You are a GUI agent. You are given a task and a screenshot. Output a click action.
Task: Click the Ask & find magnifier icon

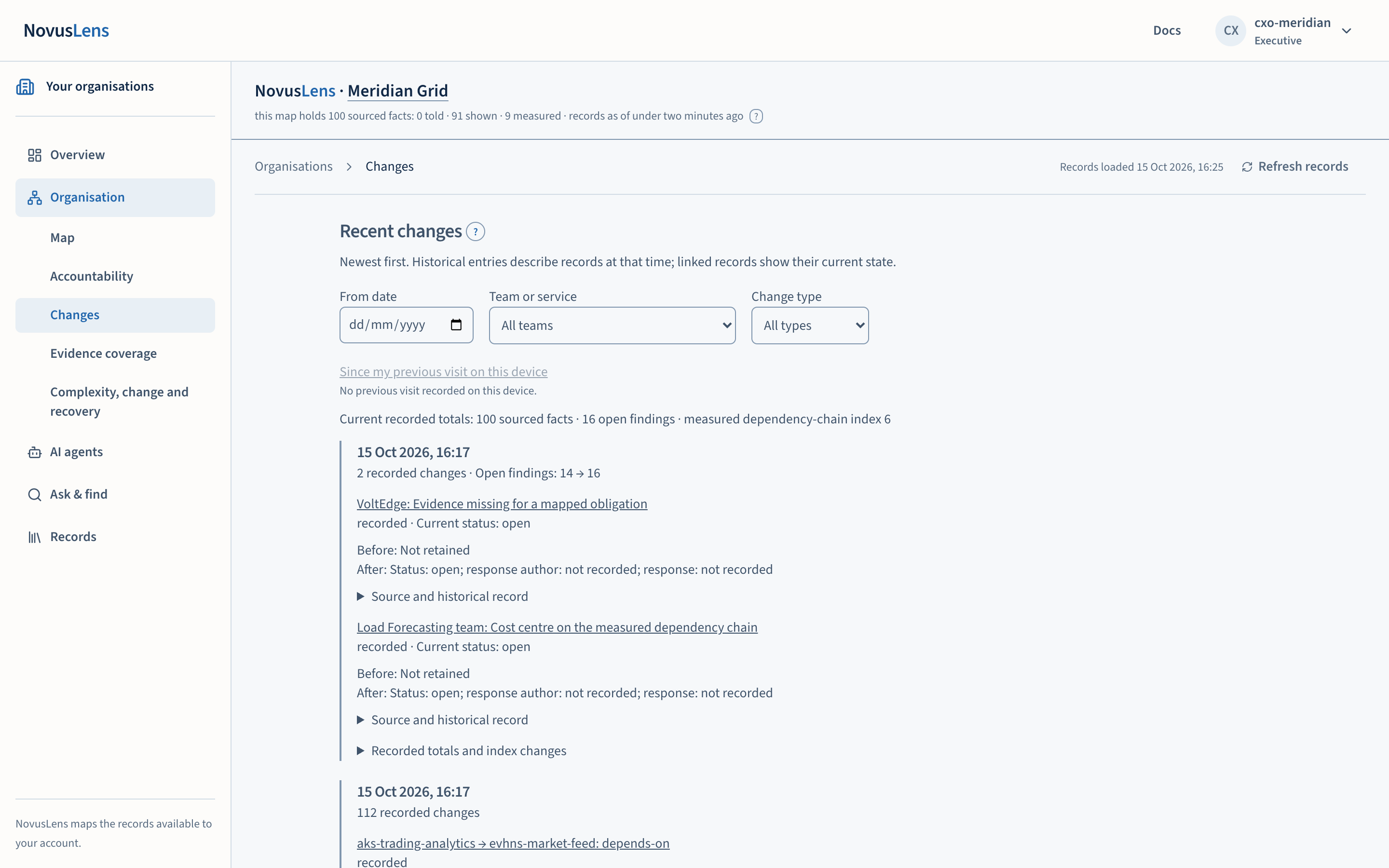coord(34,495)
